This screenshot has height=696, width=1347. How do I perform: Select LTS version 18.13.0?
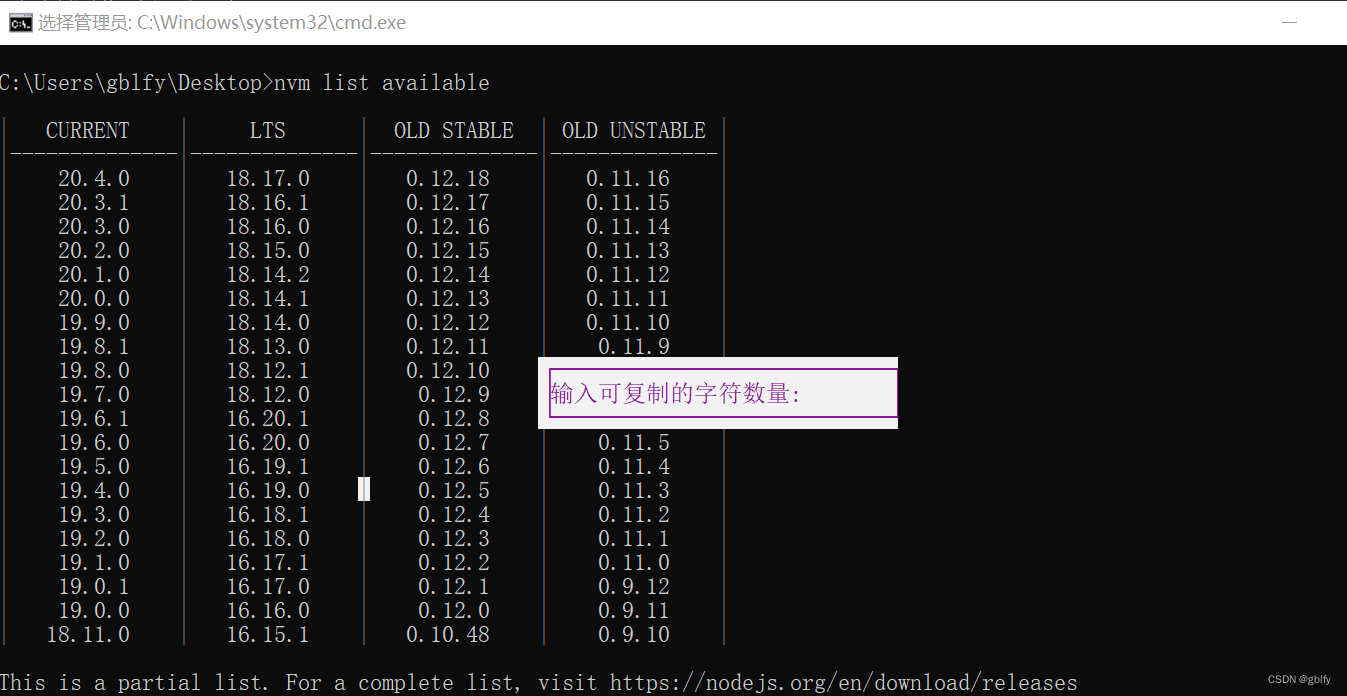(268, 347)
